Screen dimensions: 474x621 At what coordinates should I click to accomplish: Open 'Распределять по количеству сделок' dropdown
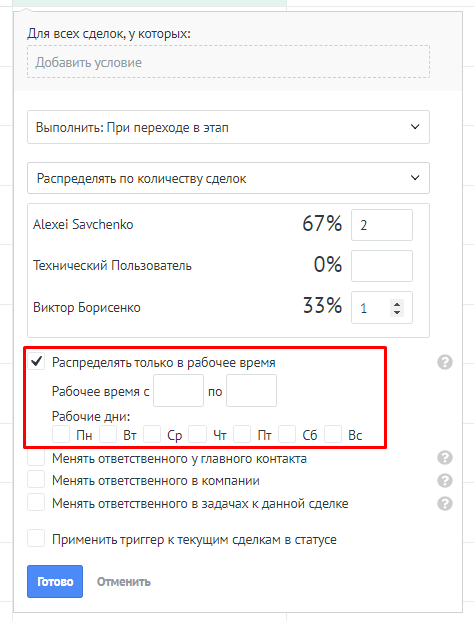pos(228,178)
